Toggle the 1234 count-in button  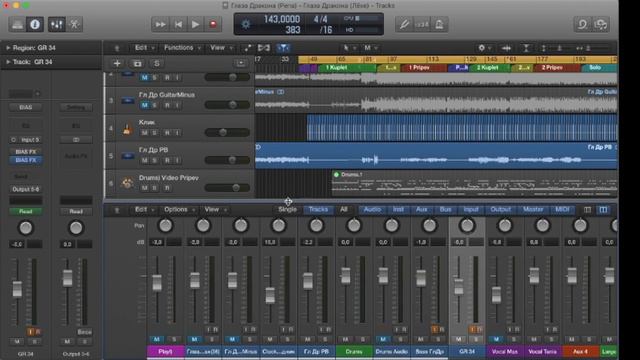coord(422,24)
